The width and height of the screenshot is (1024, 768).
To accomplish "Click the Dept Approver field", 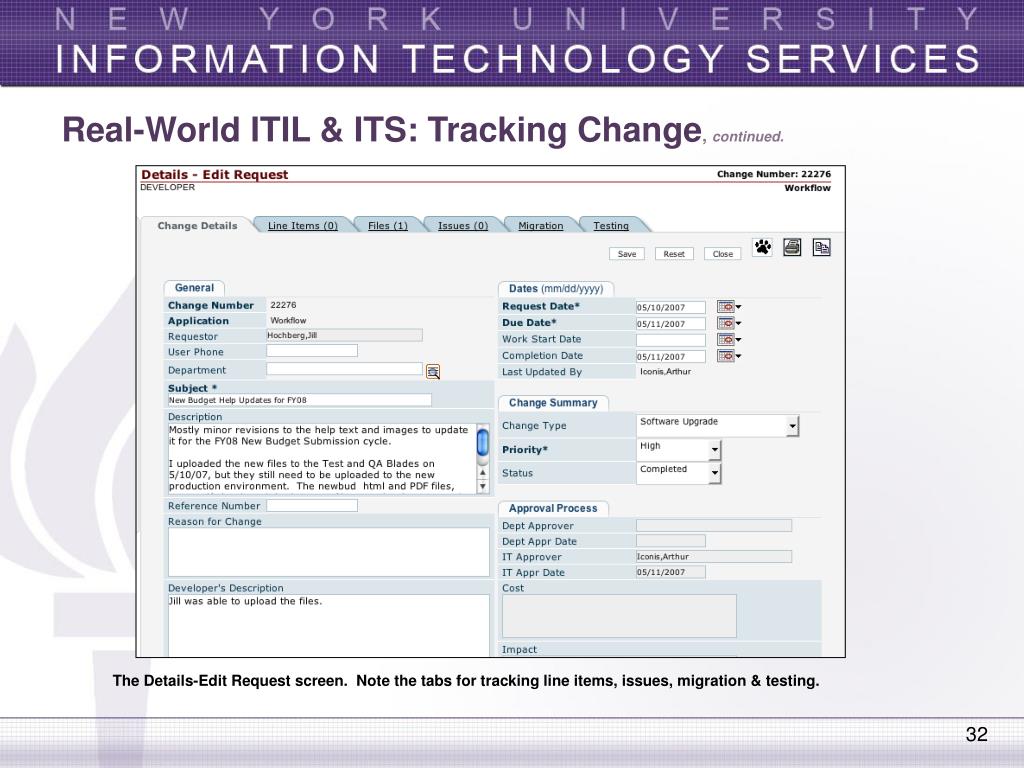I will tap(714, 525).
